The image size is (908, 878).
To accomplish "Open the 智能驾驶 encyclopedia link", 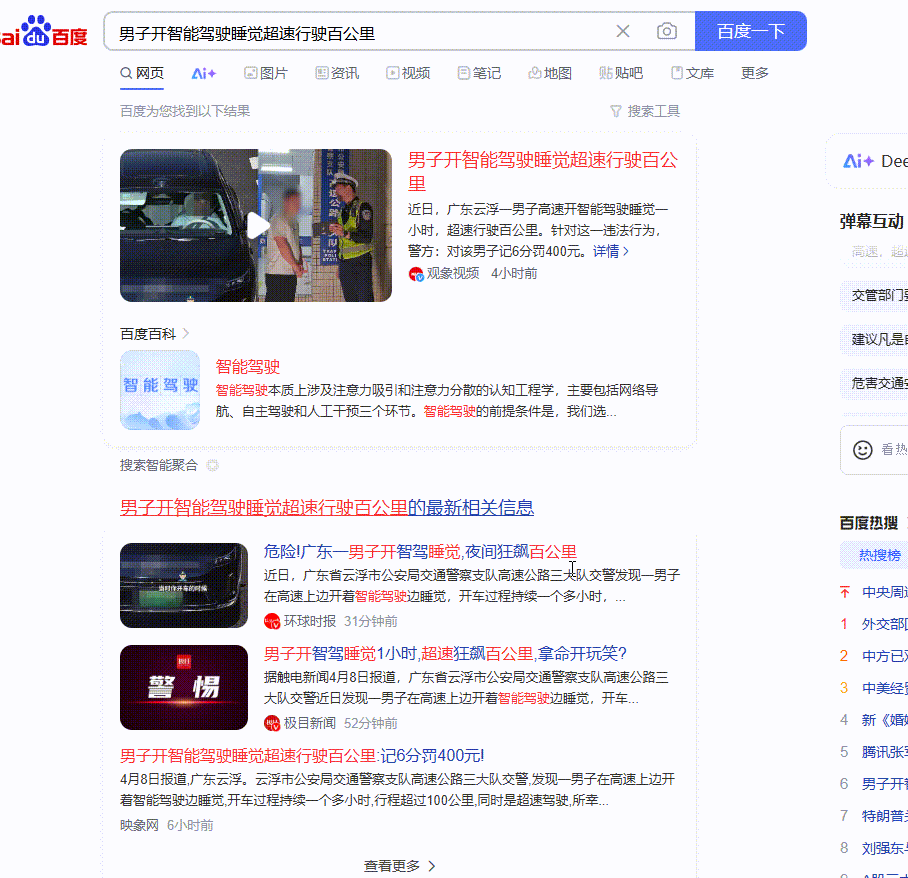I will coord(248,367).
